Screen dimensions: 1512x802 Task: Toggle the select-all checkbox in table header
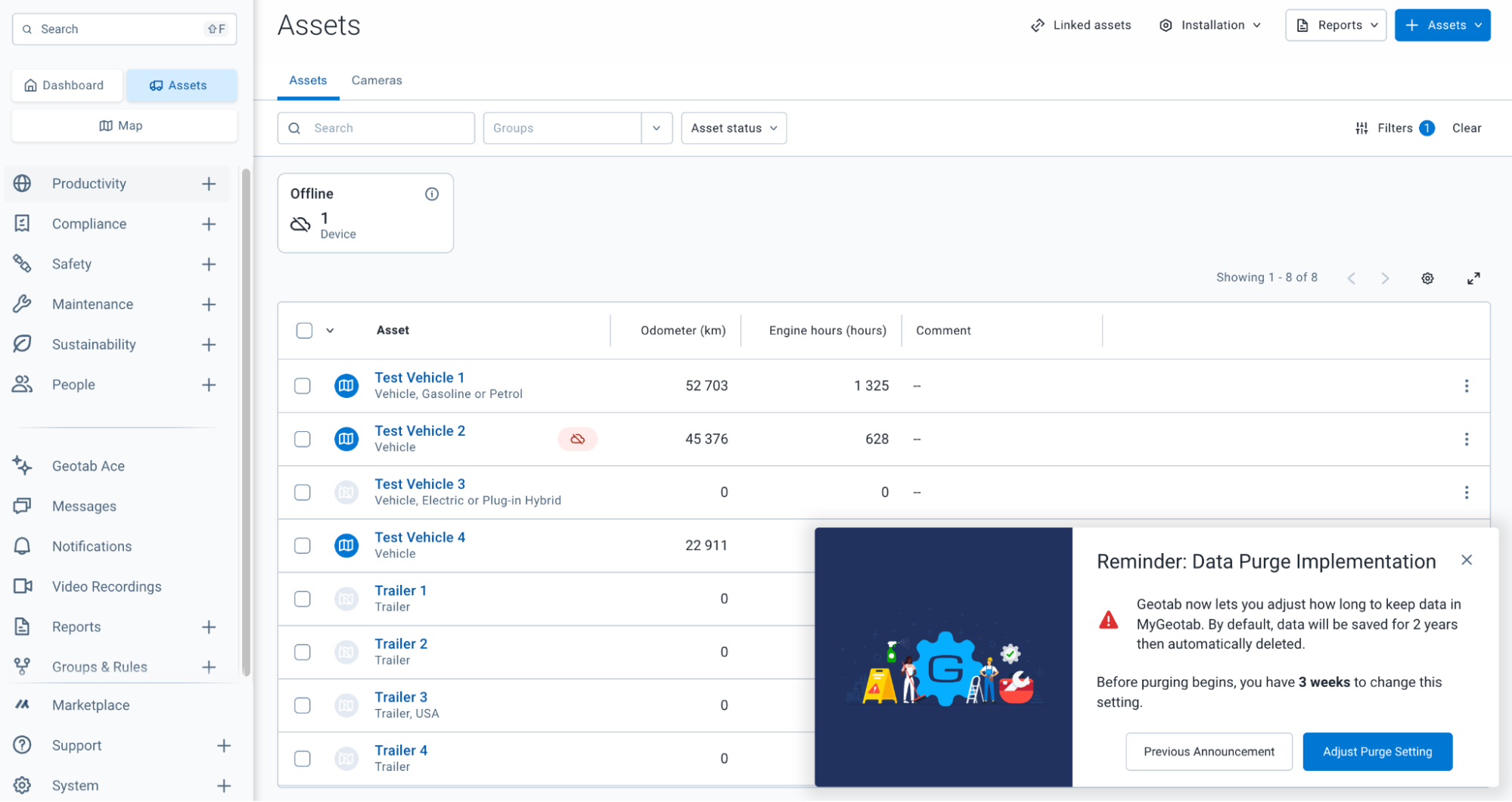pyautogui.click(x=303, y=331)
